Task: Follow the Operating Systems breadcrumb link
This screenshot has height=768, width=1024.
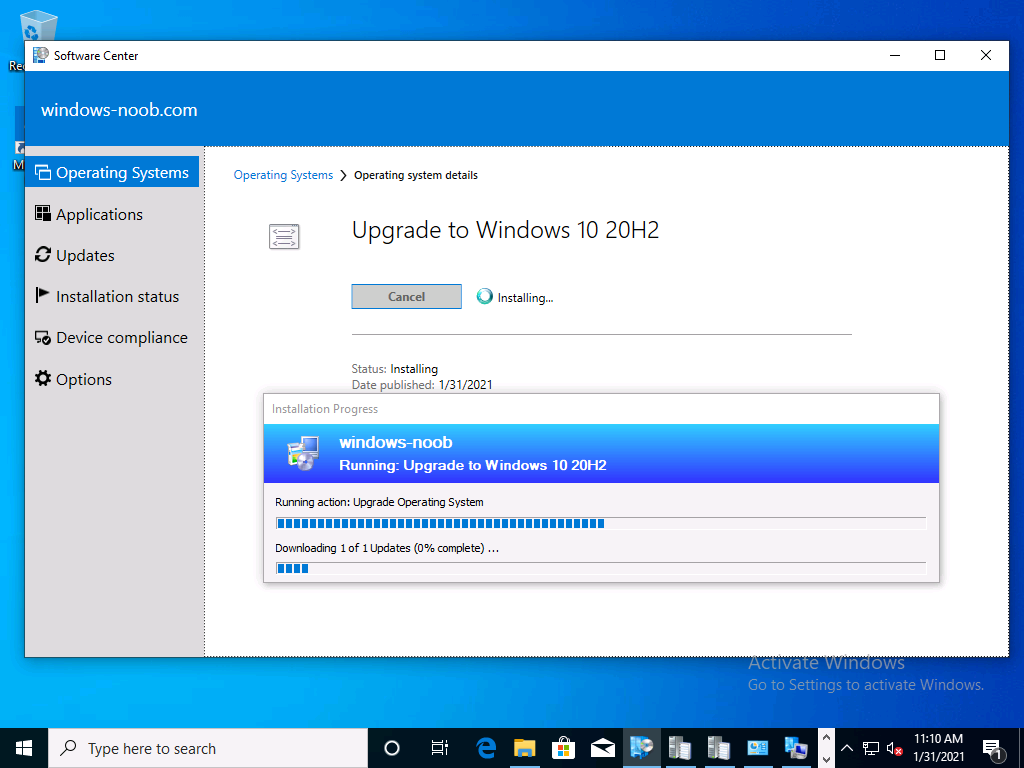Action: (x=283, y=175)
